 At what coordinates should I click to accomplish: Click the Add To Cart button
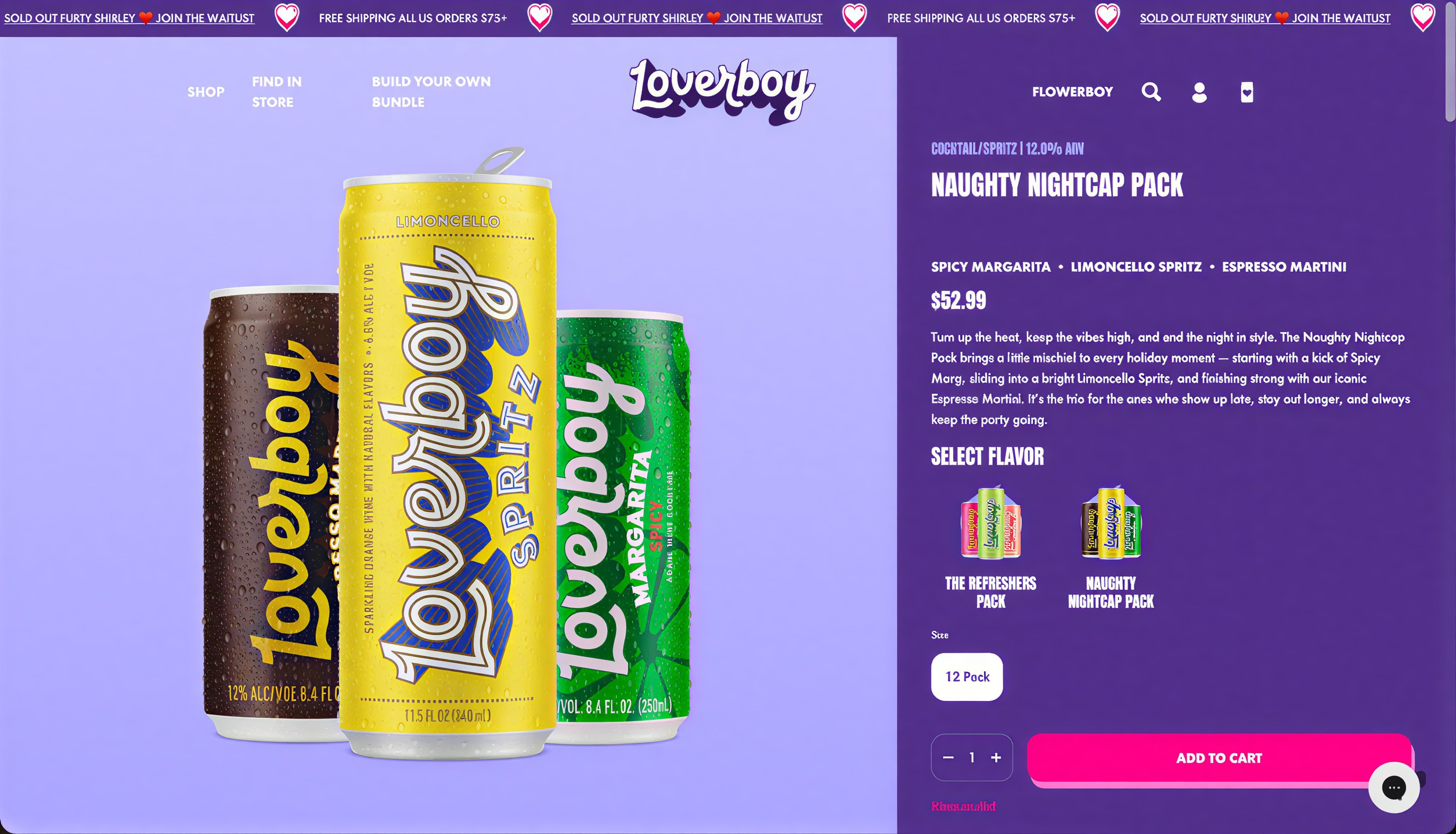click(x=1220, y=758)
